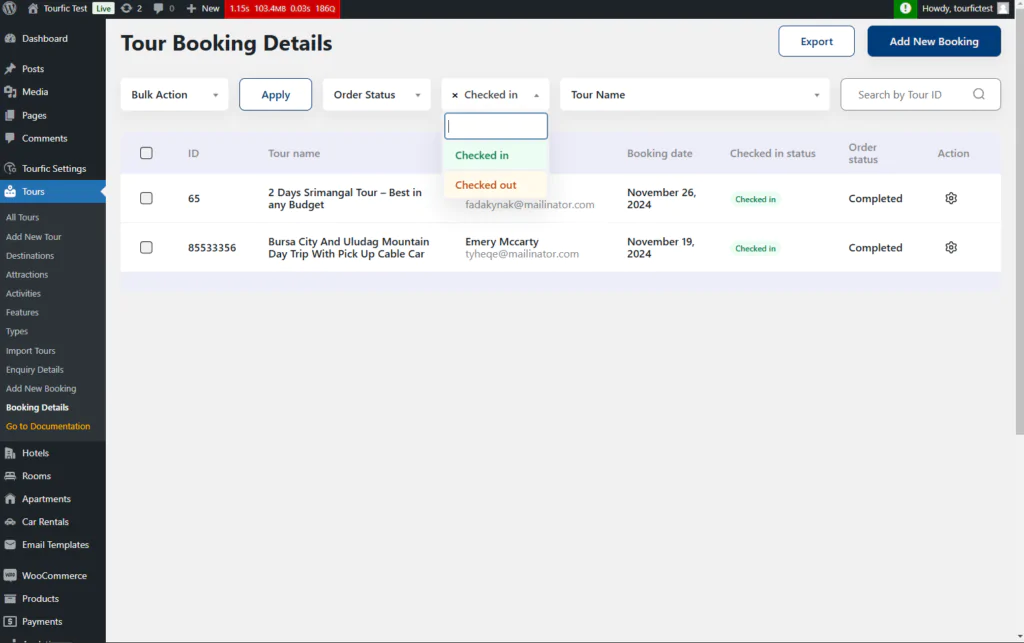Screen dimensions: 1024x643
Task: Click the Dashboard icon in sidebar
Action: [10, 39]
